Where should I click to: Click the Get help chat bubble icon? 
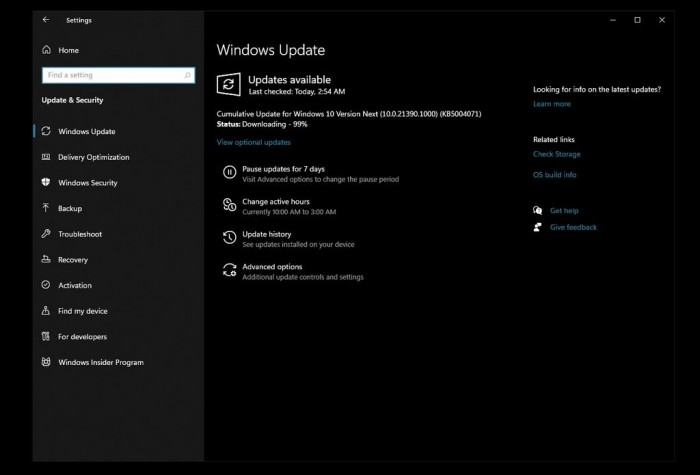[538, 210]
